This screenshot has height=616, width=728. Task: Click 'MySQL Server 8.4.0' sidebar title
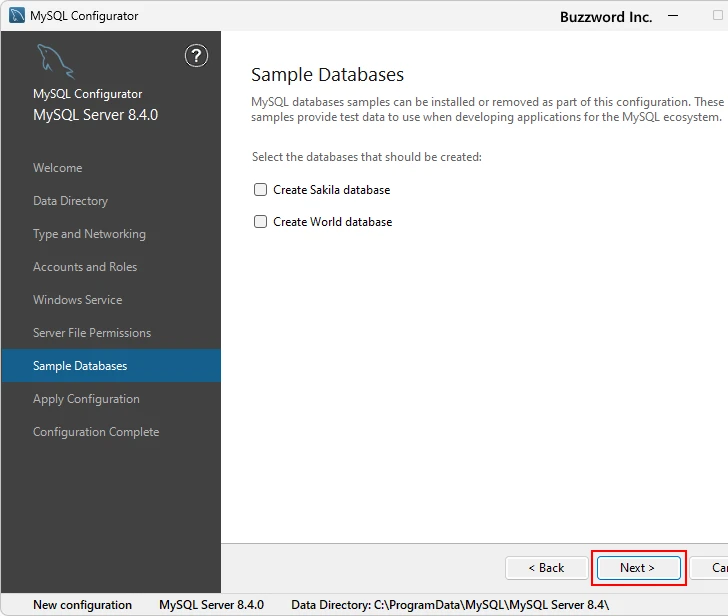[96, 115]
